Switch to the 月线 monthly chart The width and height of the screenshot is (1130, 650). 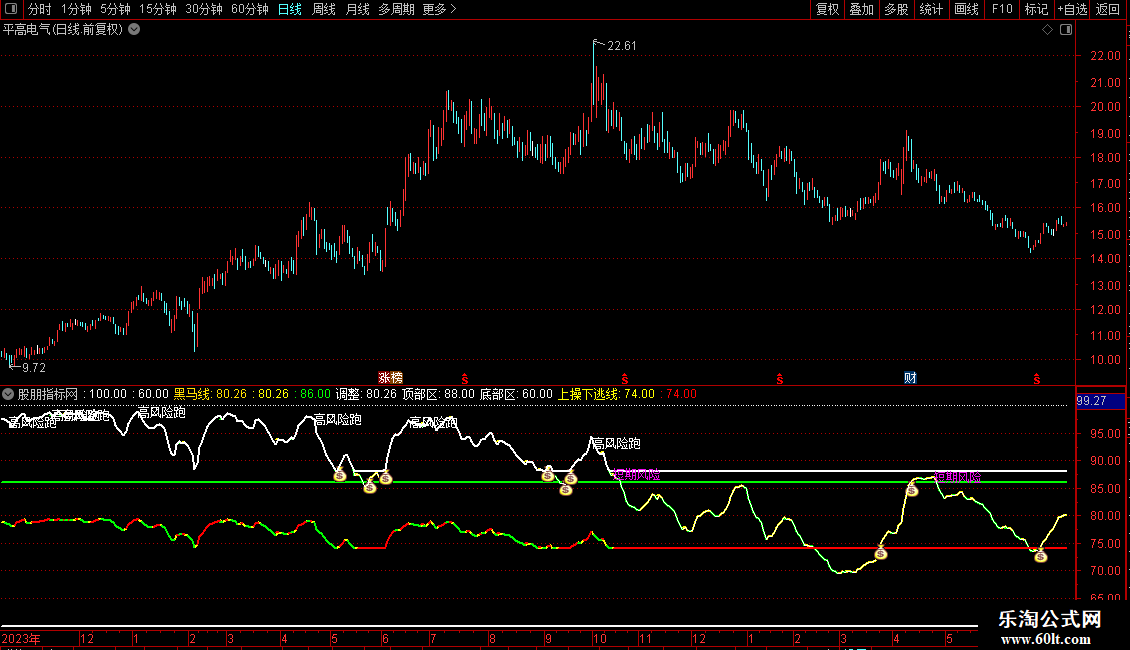[357, 9]
